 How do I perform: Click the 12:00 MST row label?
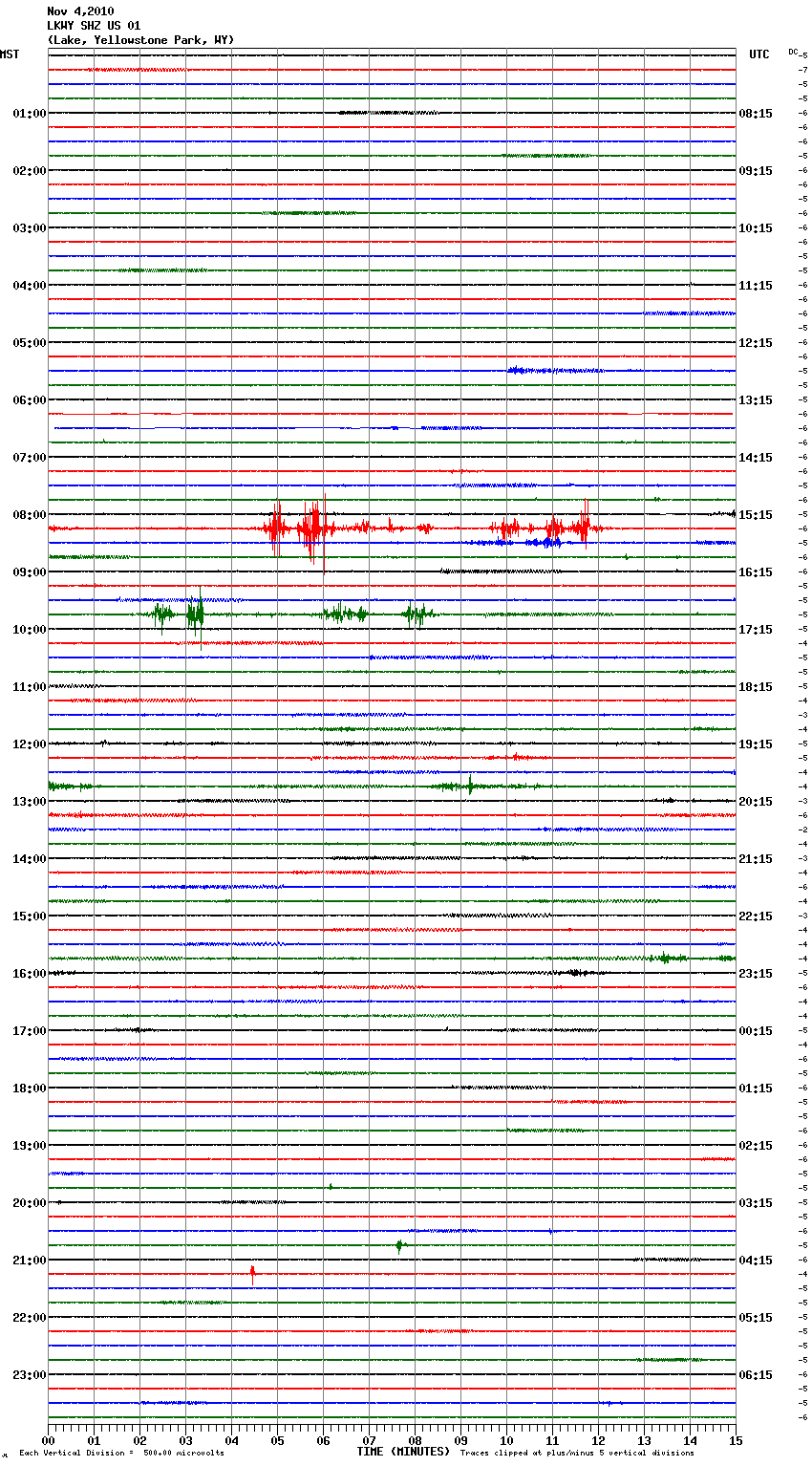[x=30, y=744]
